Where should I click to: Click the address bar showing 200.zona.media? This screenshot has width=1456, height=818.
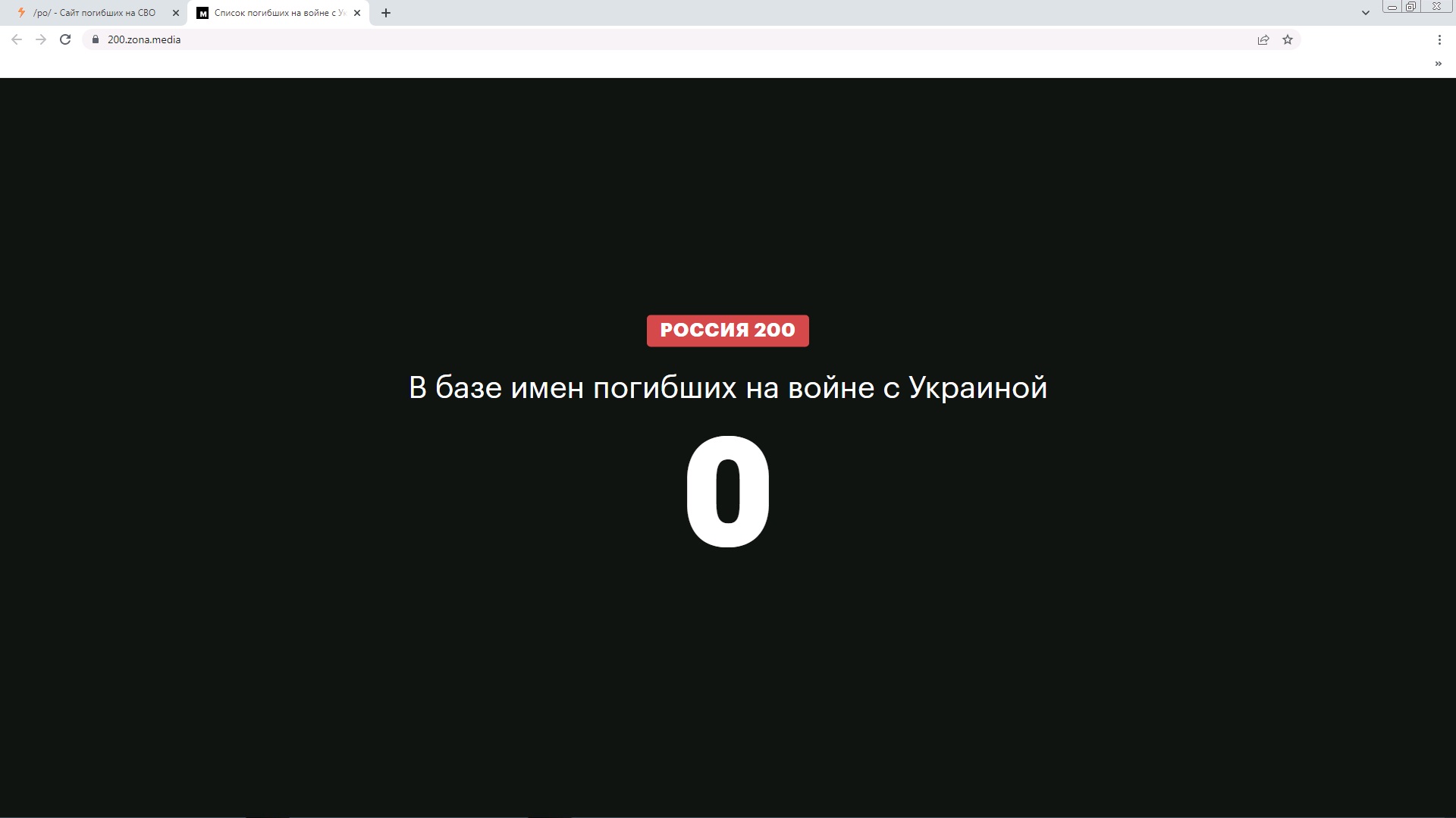675,39
